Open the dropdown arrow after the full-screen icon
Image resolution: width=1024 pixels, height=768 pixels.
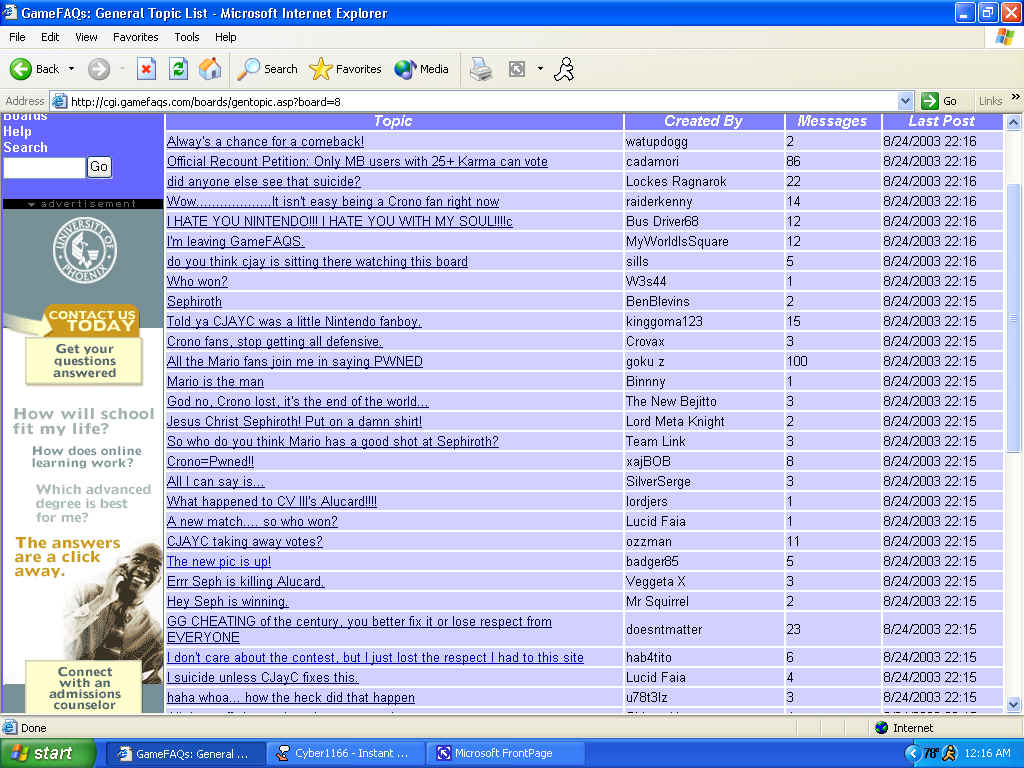(x=540, y=69)
